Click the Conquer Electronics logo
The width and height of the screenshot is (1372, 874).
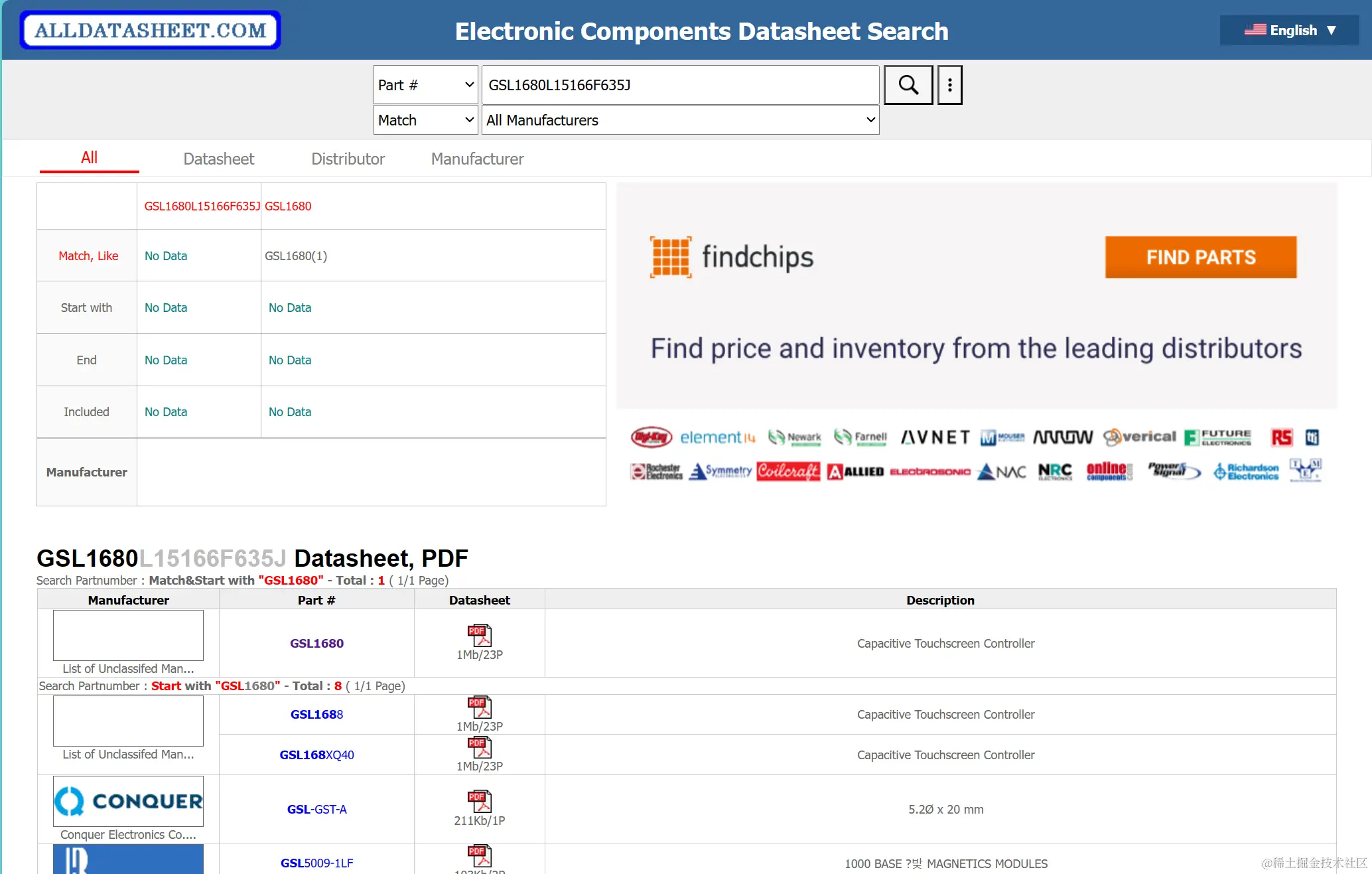[128, 801]
